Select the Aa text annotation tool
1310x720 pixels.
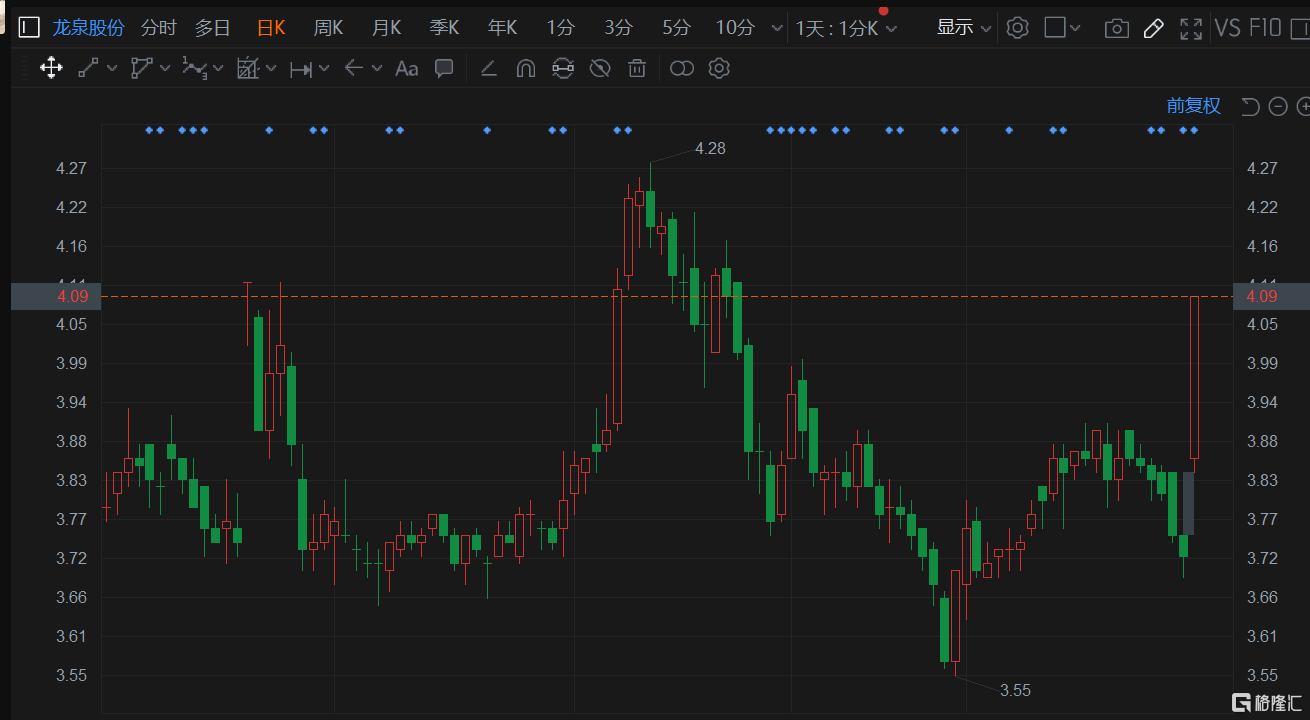pyautogui.click(x=406, y=68)
